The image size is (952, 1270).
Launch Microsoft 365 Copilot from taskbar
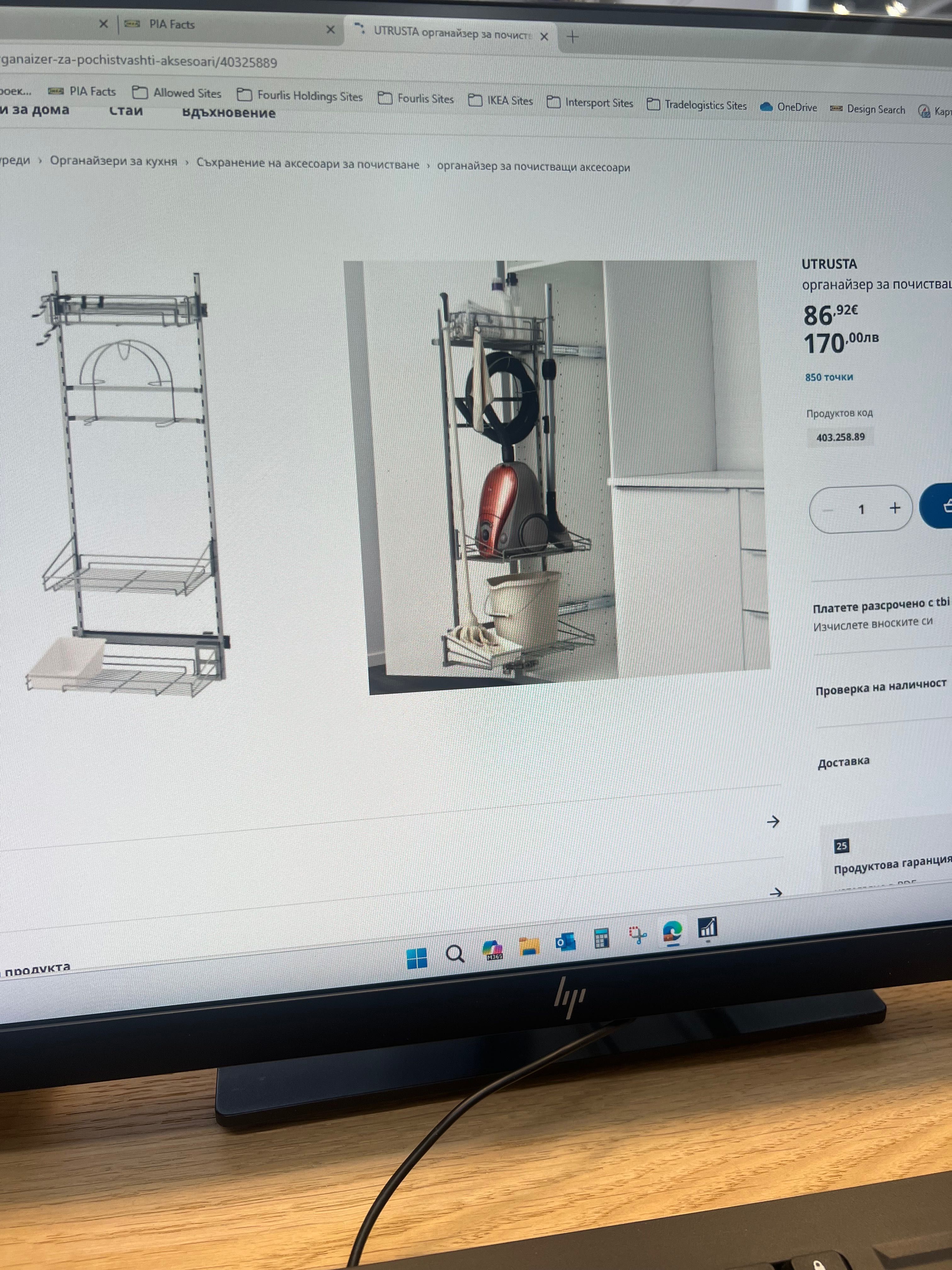tap(493, 950)
